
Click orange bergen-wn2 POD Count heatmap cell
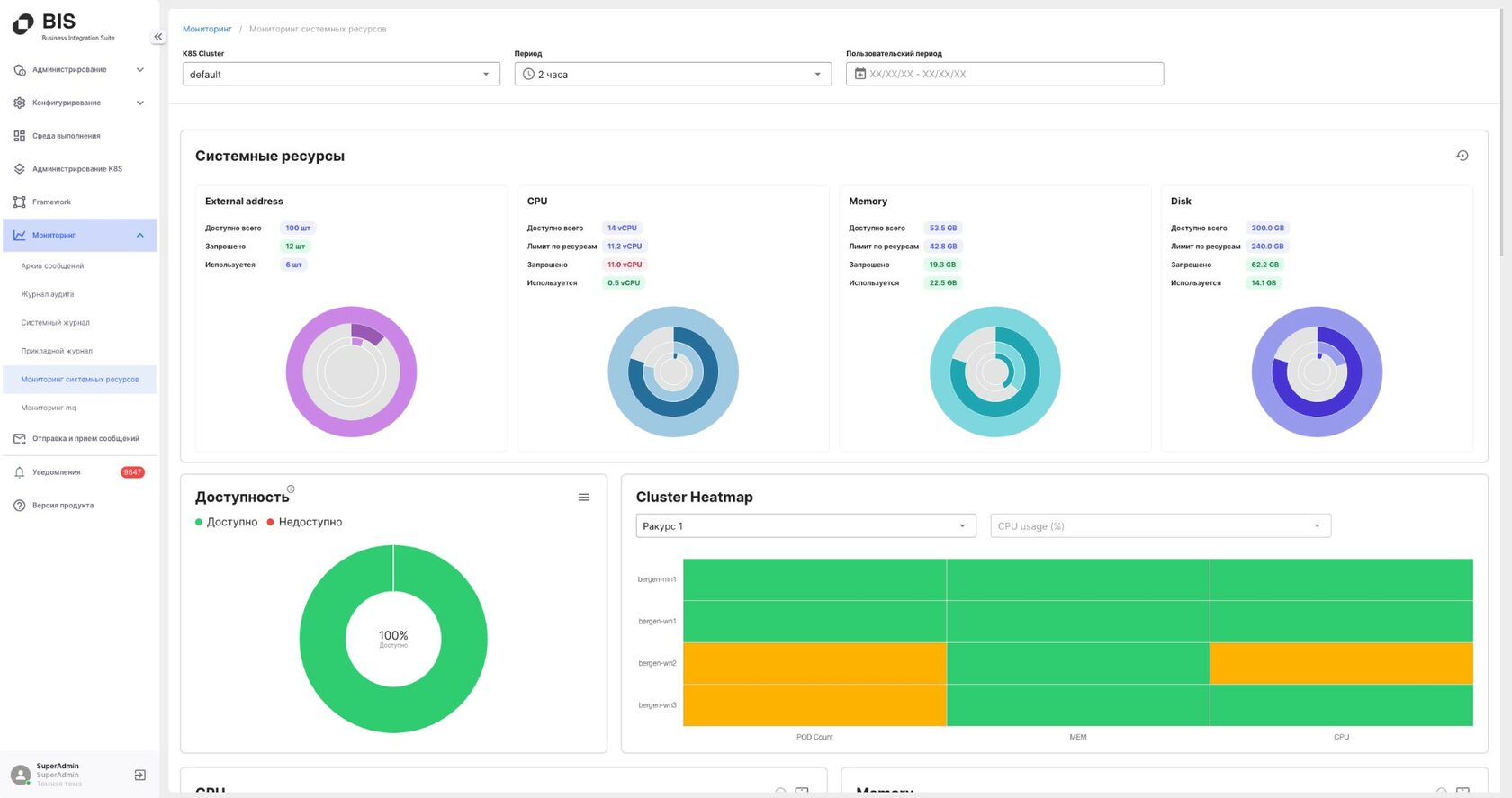[x=814, y=663]
